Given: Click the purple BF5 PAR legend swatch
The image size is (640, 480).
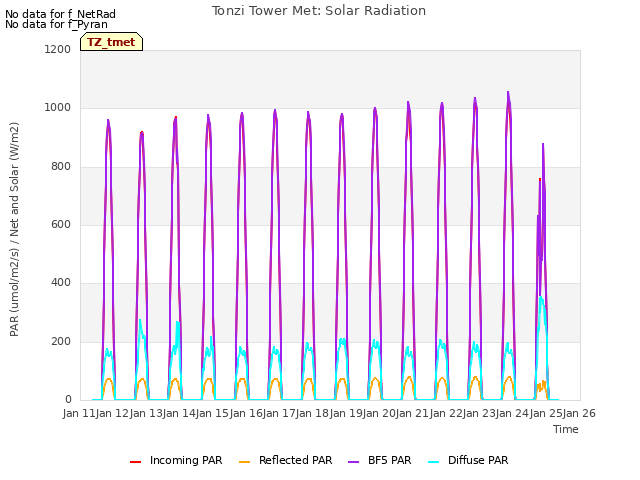Looking at the screenshot, I should 353,462.
